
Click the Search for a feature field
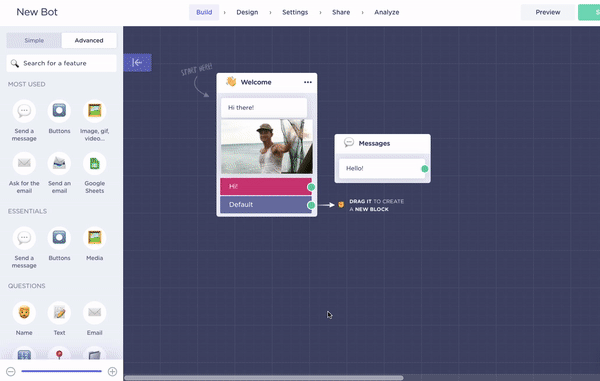click(x=62, y=63)
